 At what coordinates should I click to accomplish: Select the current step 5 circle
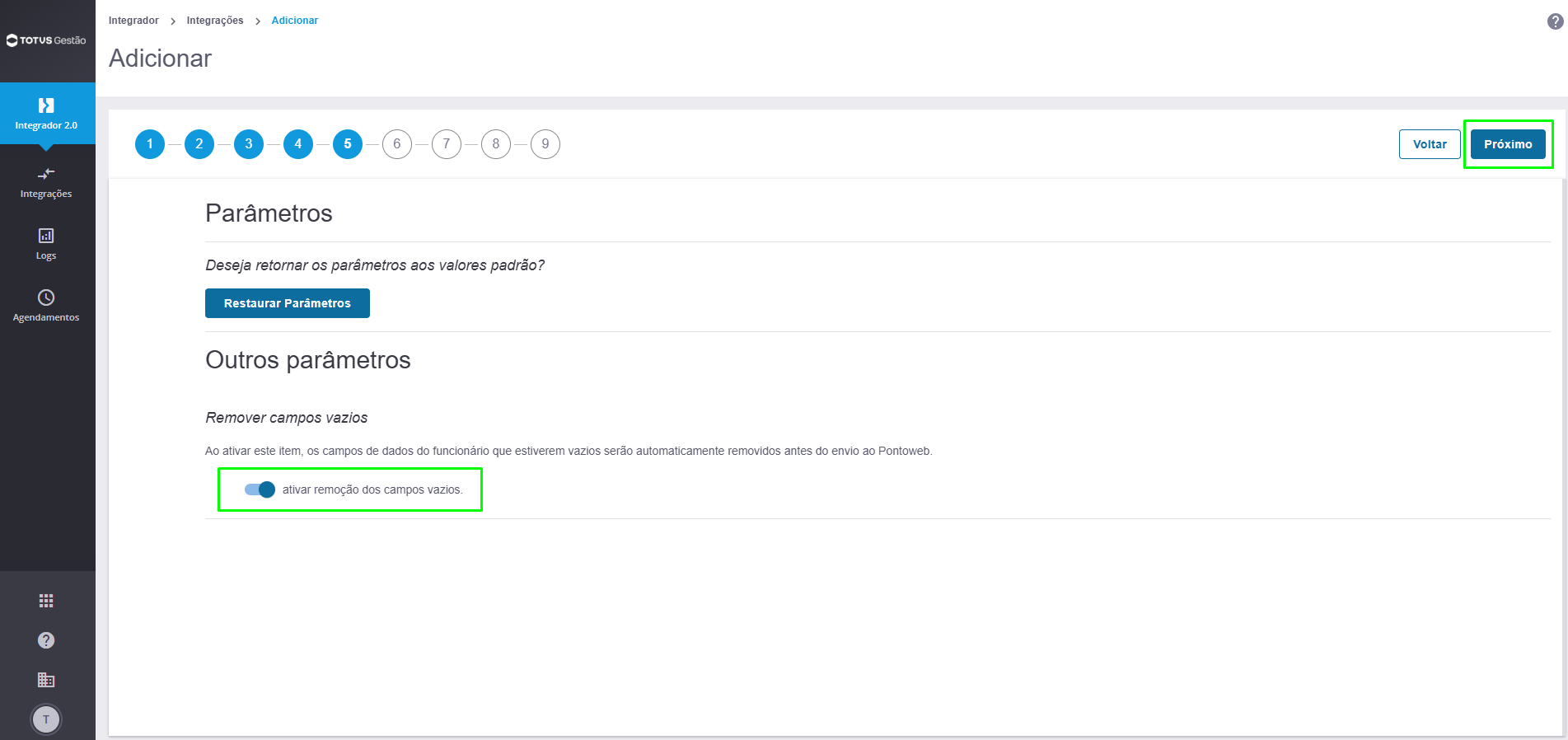pyautogui.click(x=348, y=144)
